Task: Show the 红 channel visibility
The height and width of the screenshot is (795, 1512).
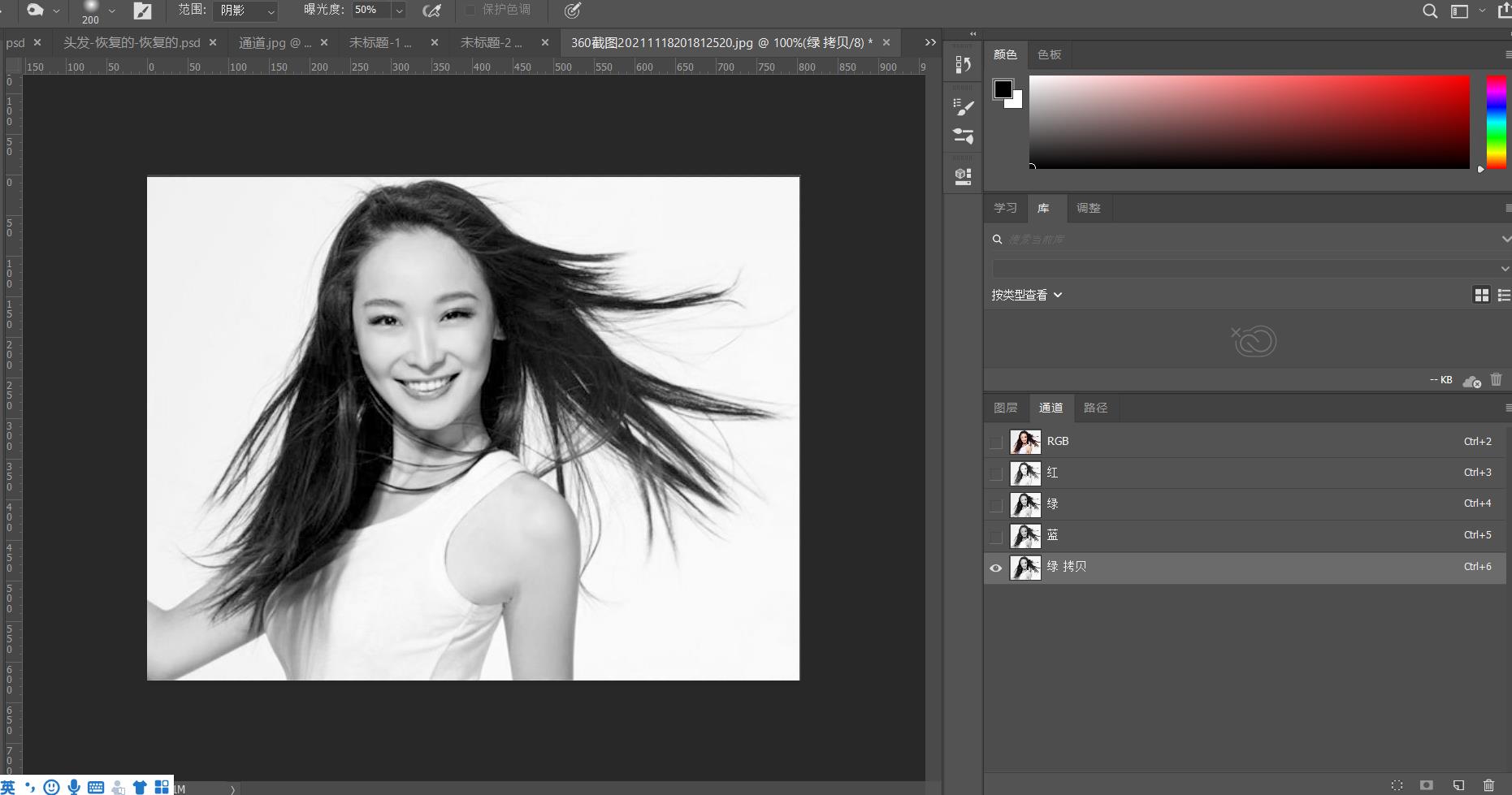Action: pos(996,473)
